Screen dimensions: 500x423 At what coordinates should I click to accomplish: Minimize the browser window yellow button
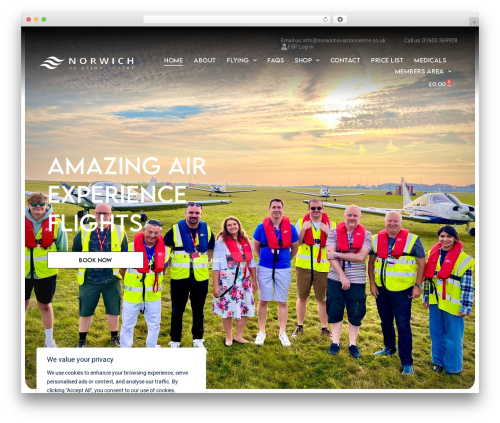pyautogui.click(x=36, y=19)
